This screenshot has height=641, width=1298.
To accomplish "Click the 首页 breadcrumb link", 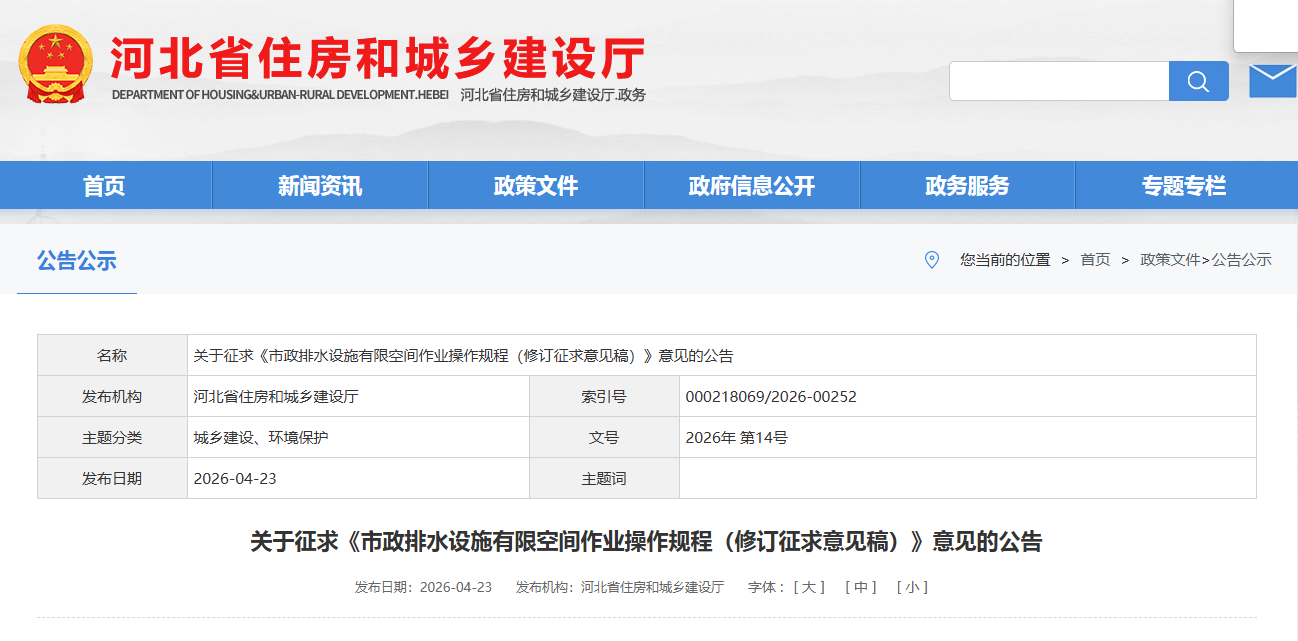I will (1095, 260).
